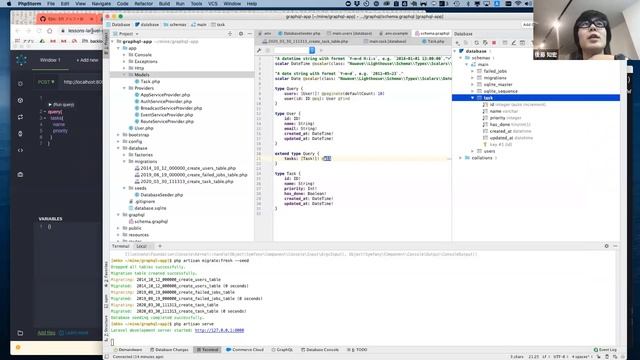Click the Run query play button in GraphQL client

pos(61,104)
